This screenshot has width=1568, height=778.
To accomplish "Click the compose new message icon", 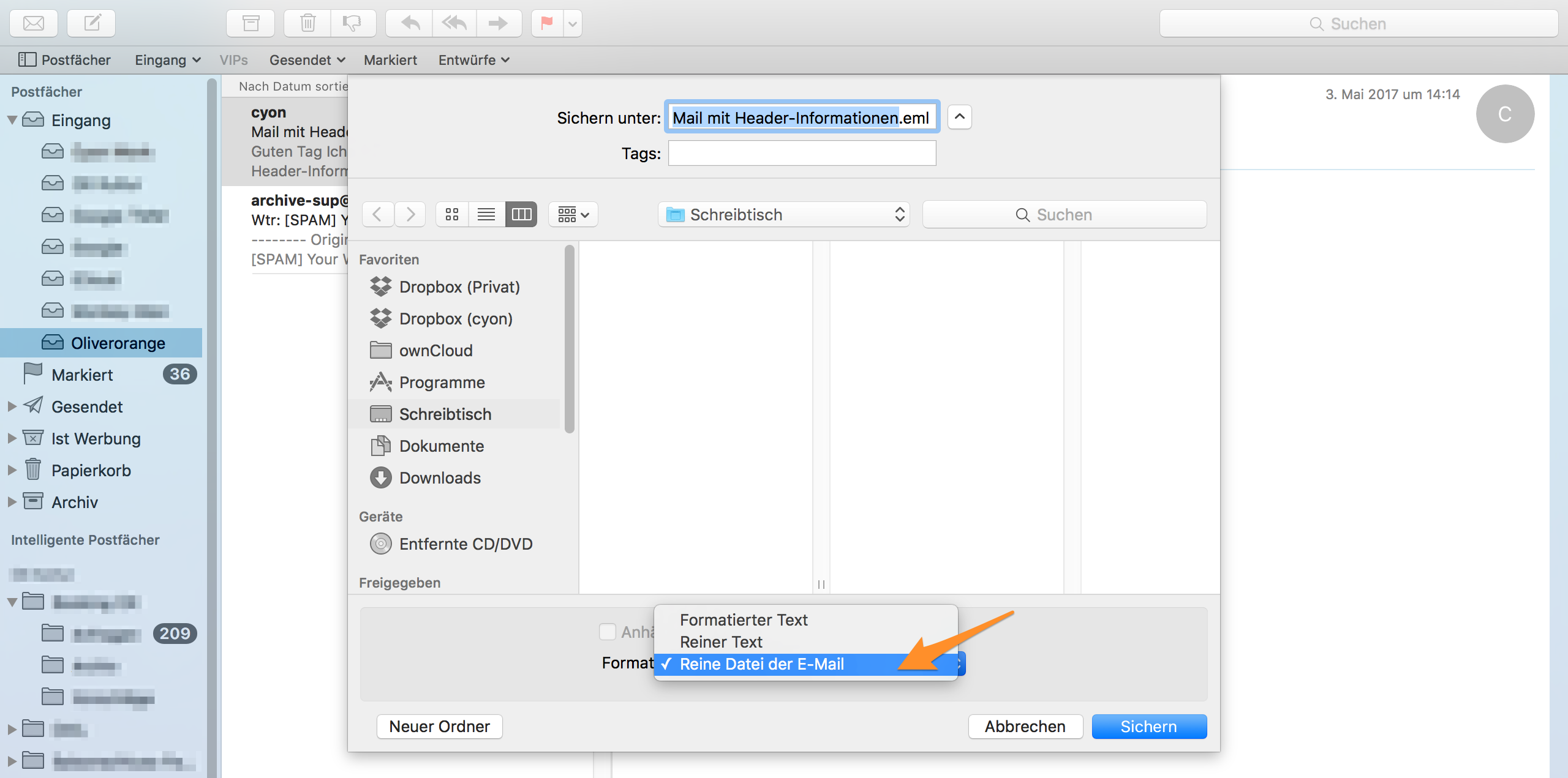I will 91,23.
